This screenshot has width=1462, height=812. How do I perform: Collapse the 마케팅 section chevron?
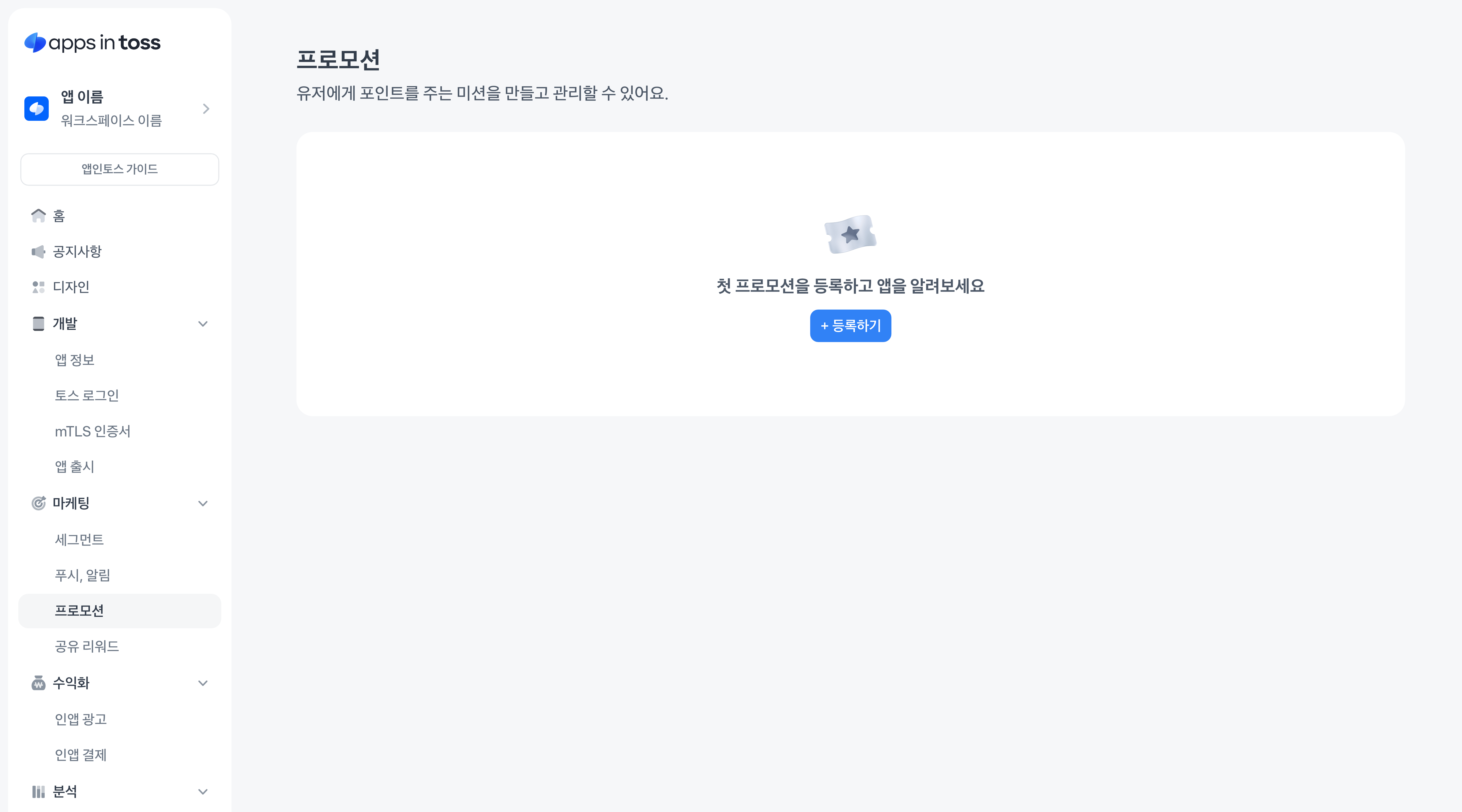(x=203, y=503)
